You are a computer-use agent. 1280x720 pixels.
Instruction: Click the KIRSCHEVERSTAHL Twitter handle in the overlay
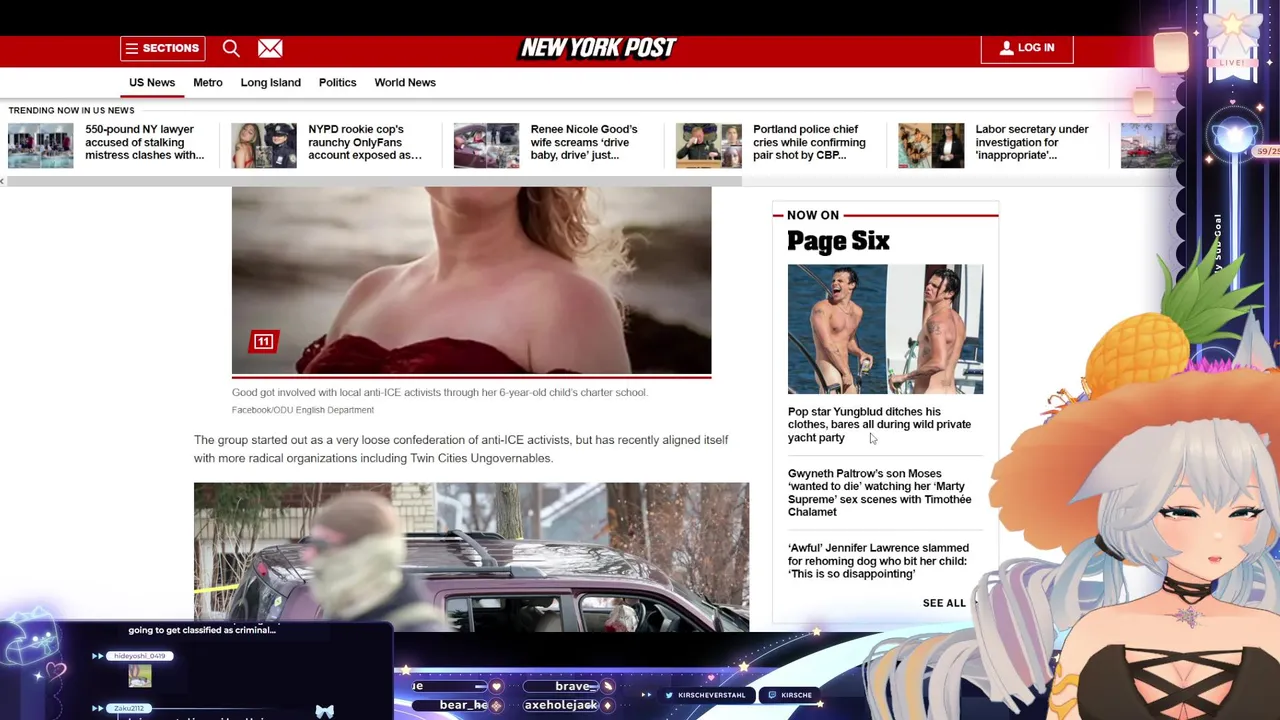click(x=711, y=695)
